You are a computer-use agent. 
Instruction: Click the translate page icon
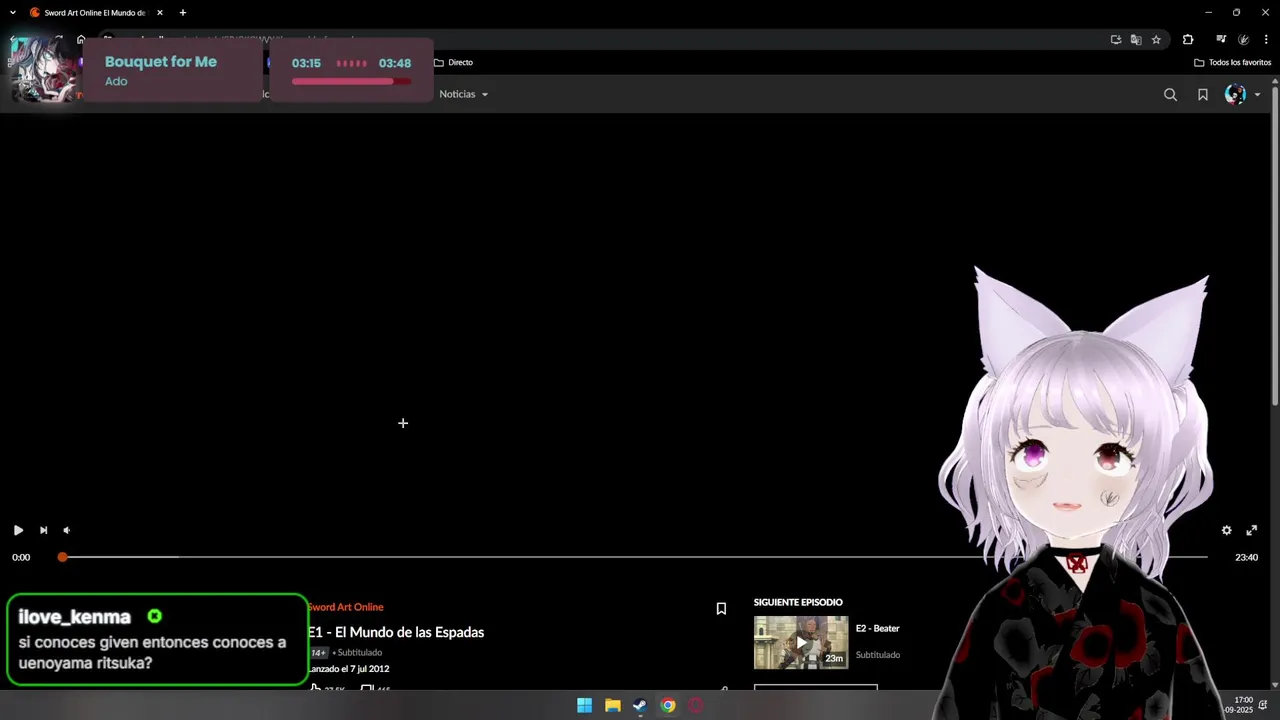click(x=1136, y=40)
